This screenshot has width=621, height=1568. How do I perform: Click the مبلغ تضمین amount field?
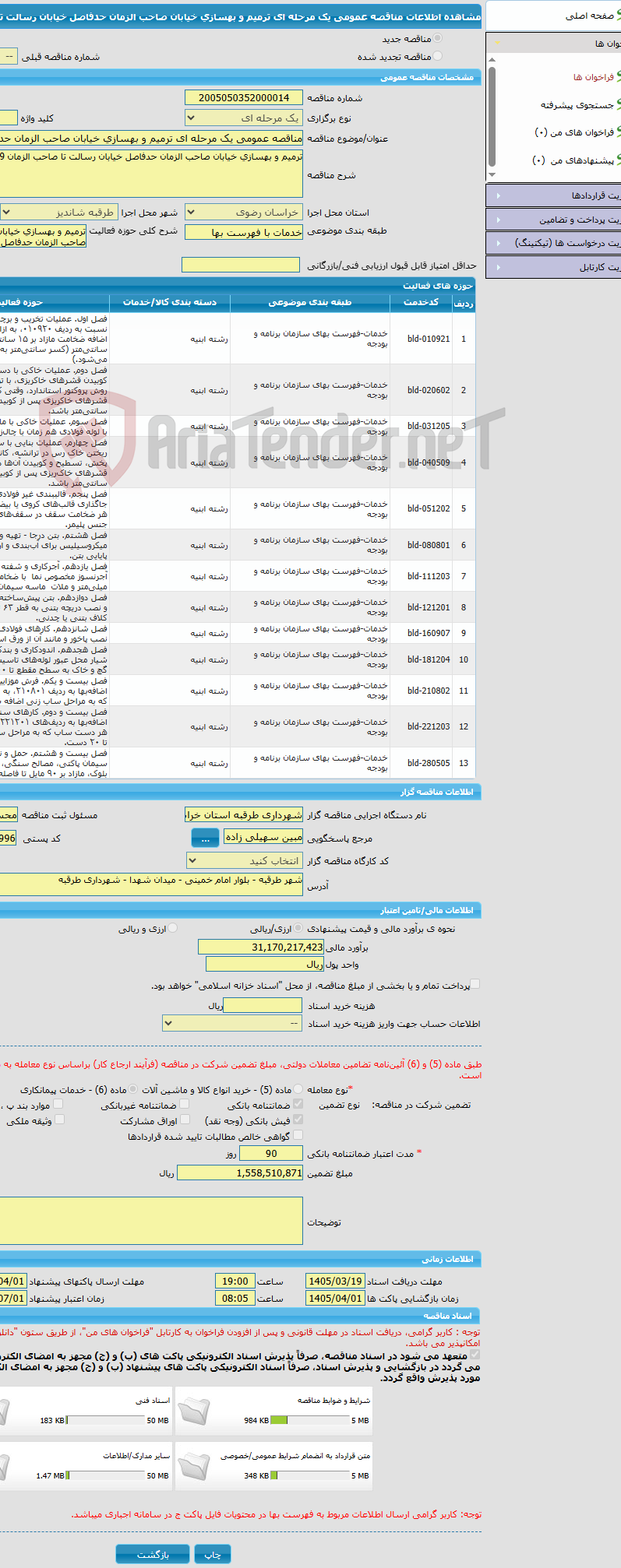[240, 1172]
